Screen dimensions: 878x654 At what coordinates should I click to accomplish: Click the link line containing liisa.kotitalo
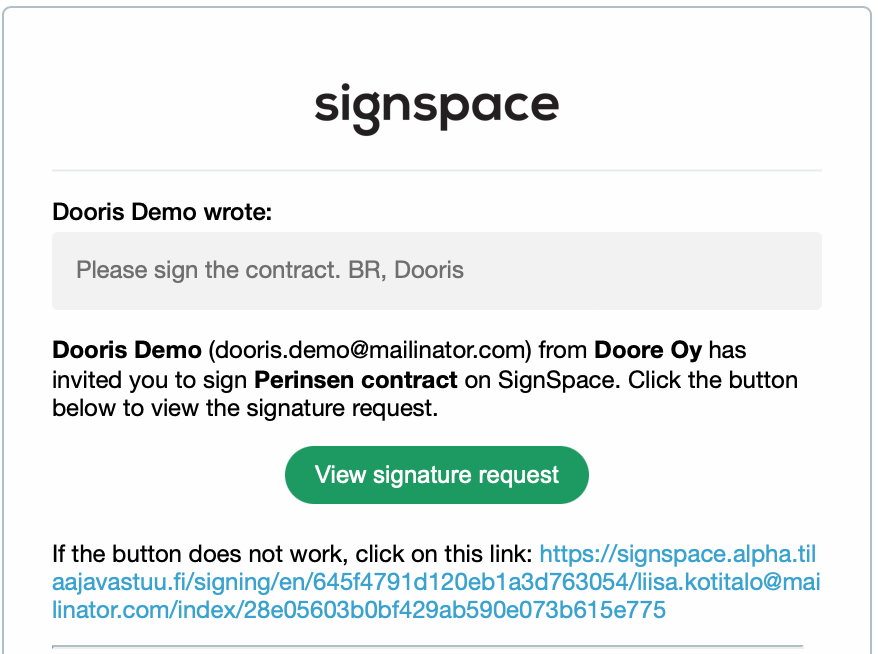click(x=436, y=582)
